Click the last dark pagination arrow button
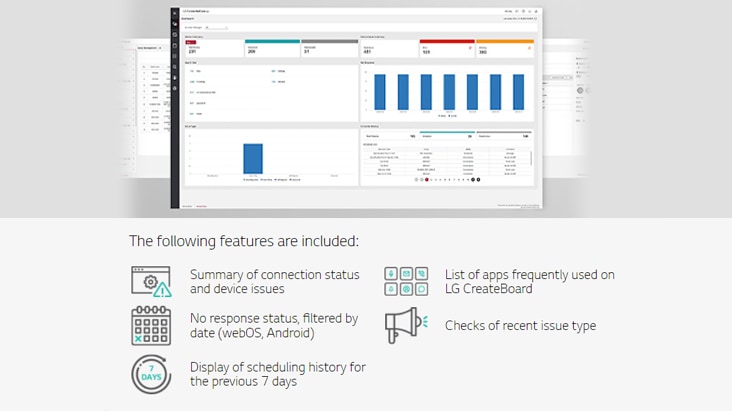Viewport: 732px width, 411px height. point(478,180)
